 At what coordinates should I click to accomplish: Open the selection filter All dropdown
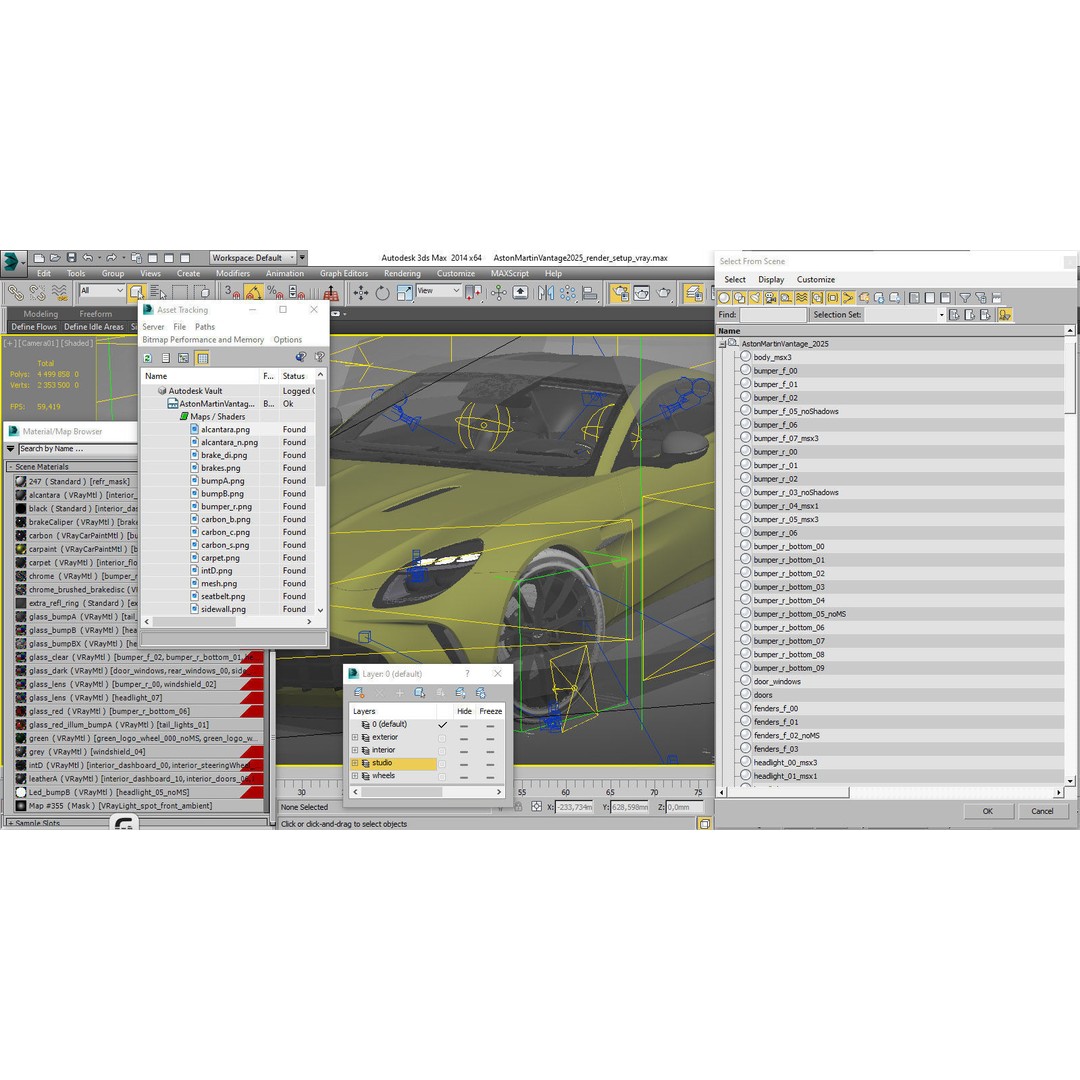[101, 291]
